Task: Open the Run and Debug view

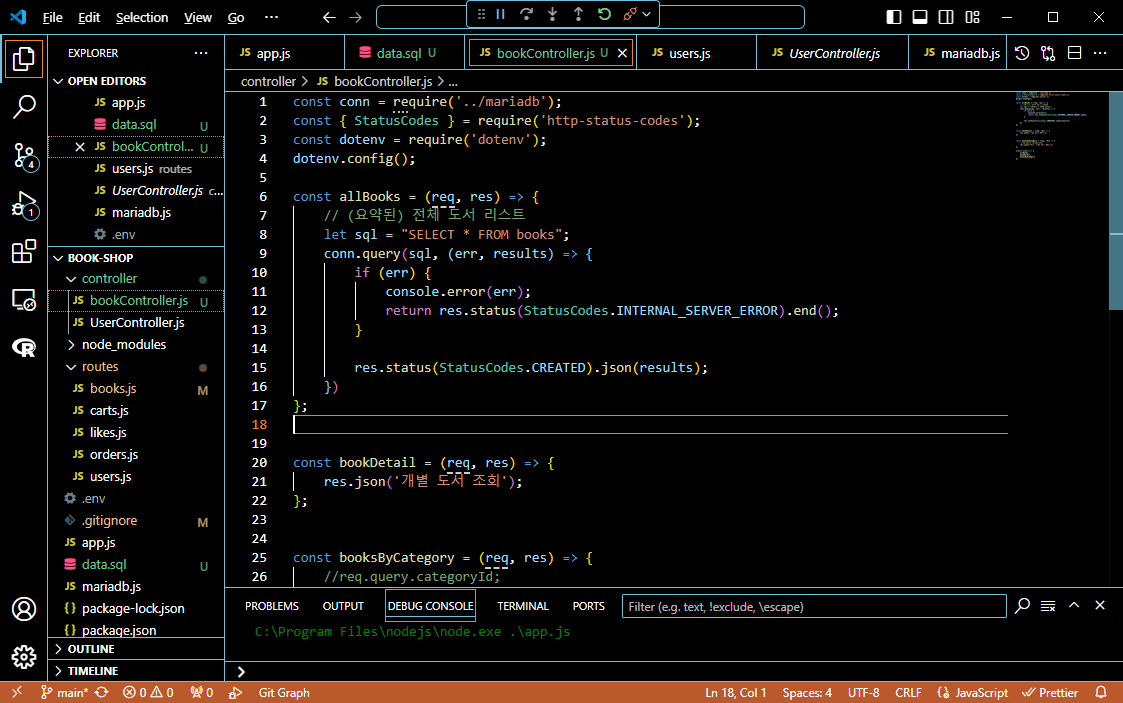Action: pos(24,205)
